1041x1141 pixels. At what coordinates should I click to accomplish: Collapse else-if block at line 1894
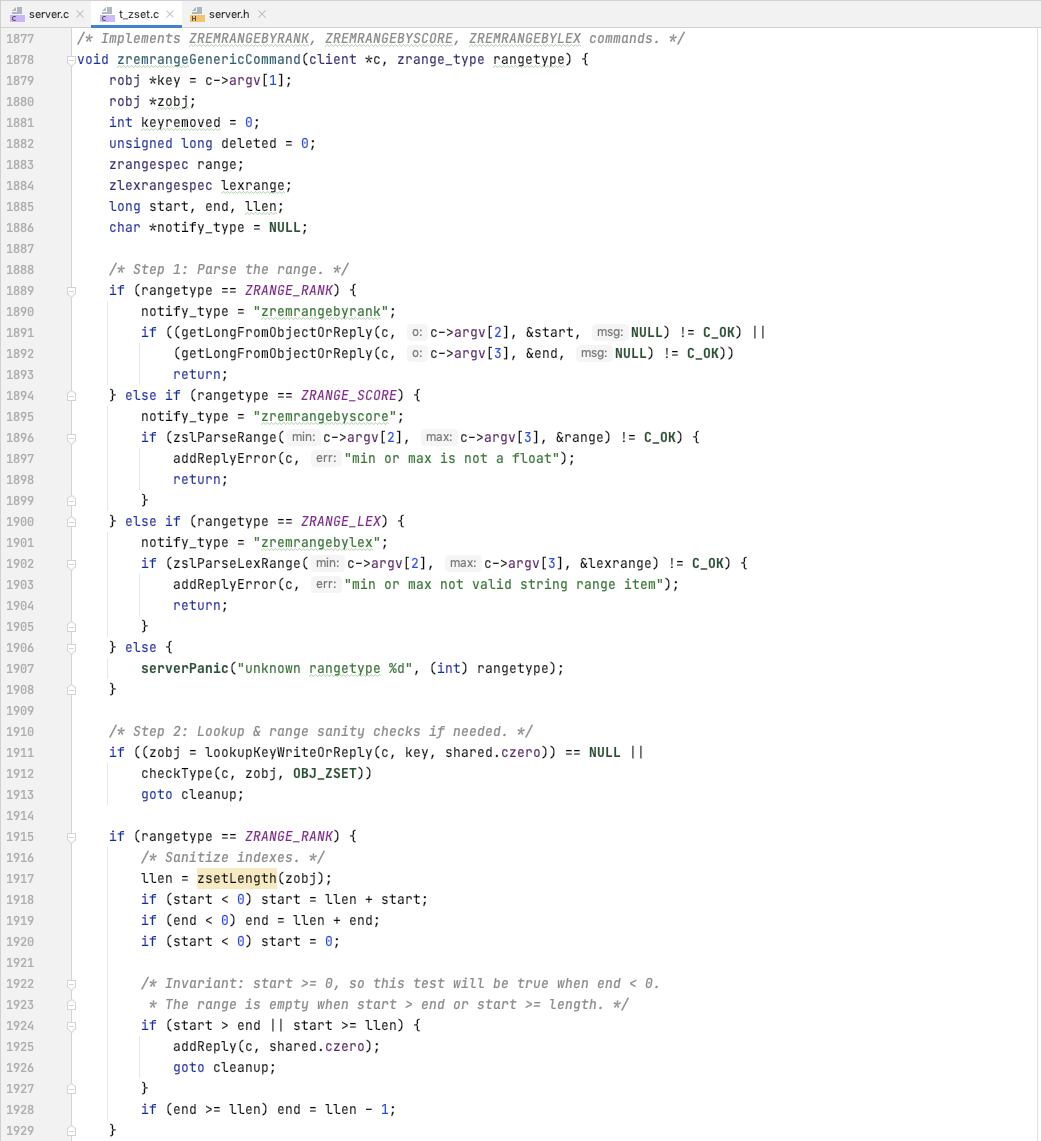(x=71, y=396)
